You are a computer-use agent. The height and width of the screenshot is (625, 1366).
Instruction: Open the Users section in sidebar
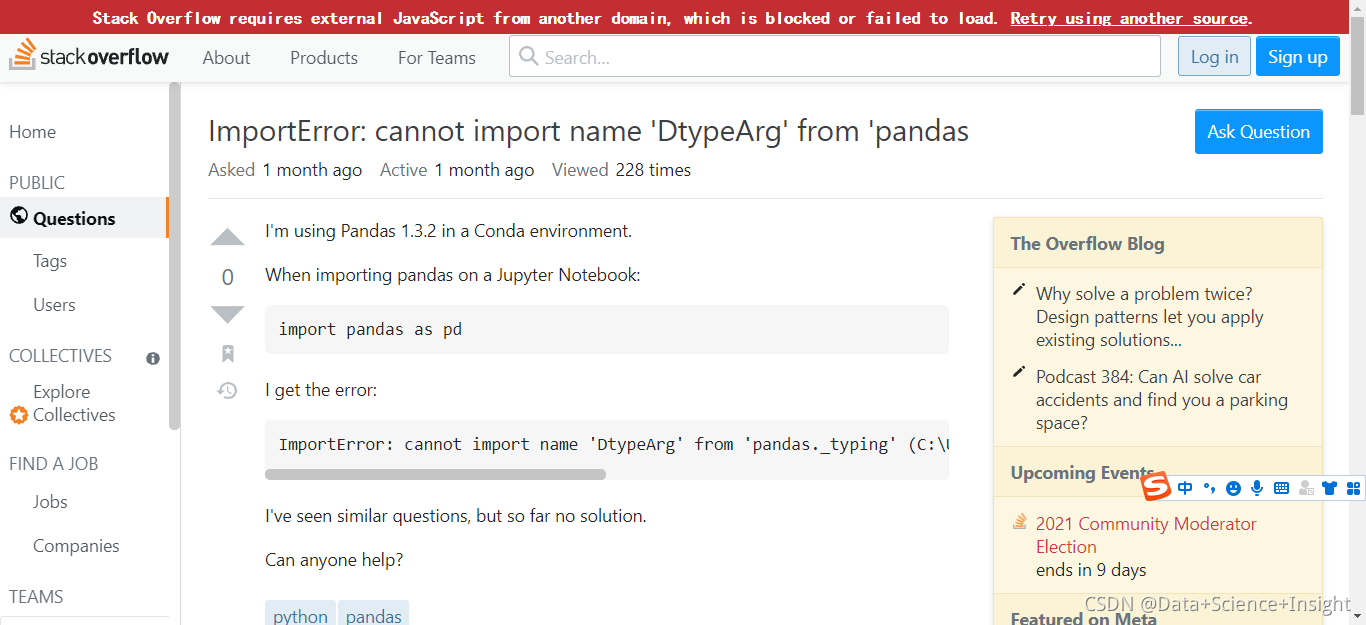point(54,305)
